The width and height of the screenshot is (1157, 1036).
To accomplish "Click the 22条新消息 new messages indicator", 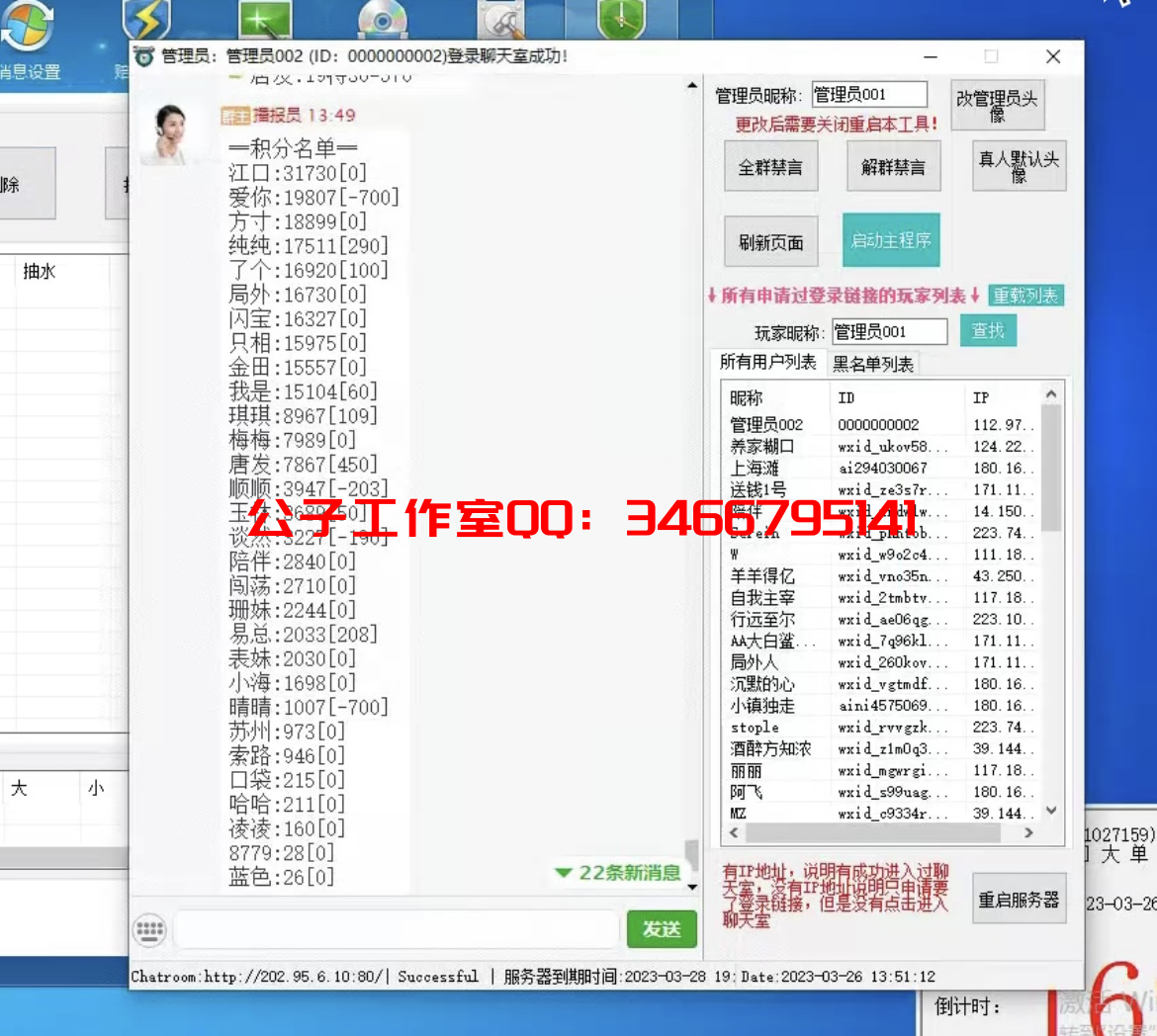I will tap(618, 873).
